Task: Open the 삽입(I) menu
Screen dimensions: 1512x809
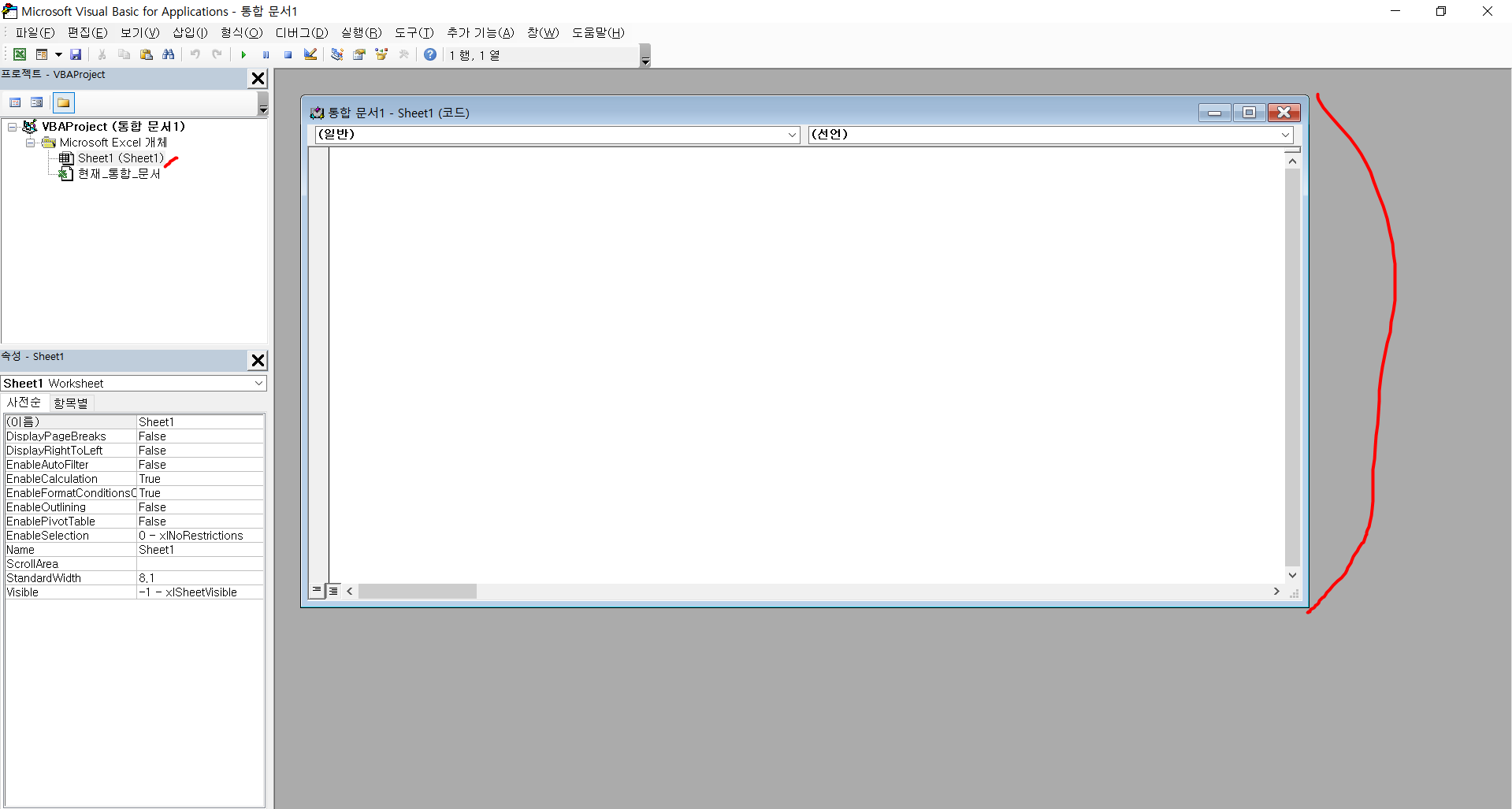Action: pyautogui.click(x=190, y=32)
